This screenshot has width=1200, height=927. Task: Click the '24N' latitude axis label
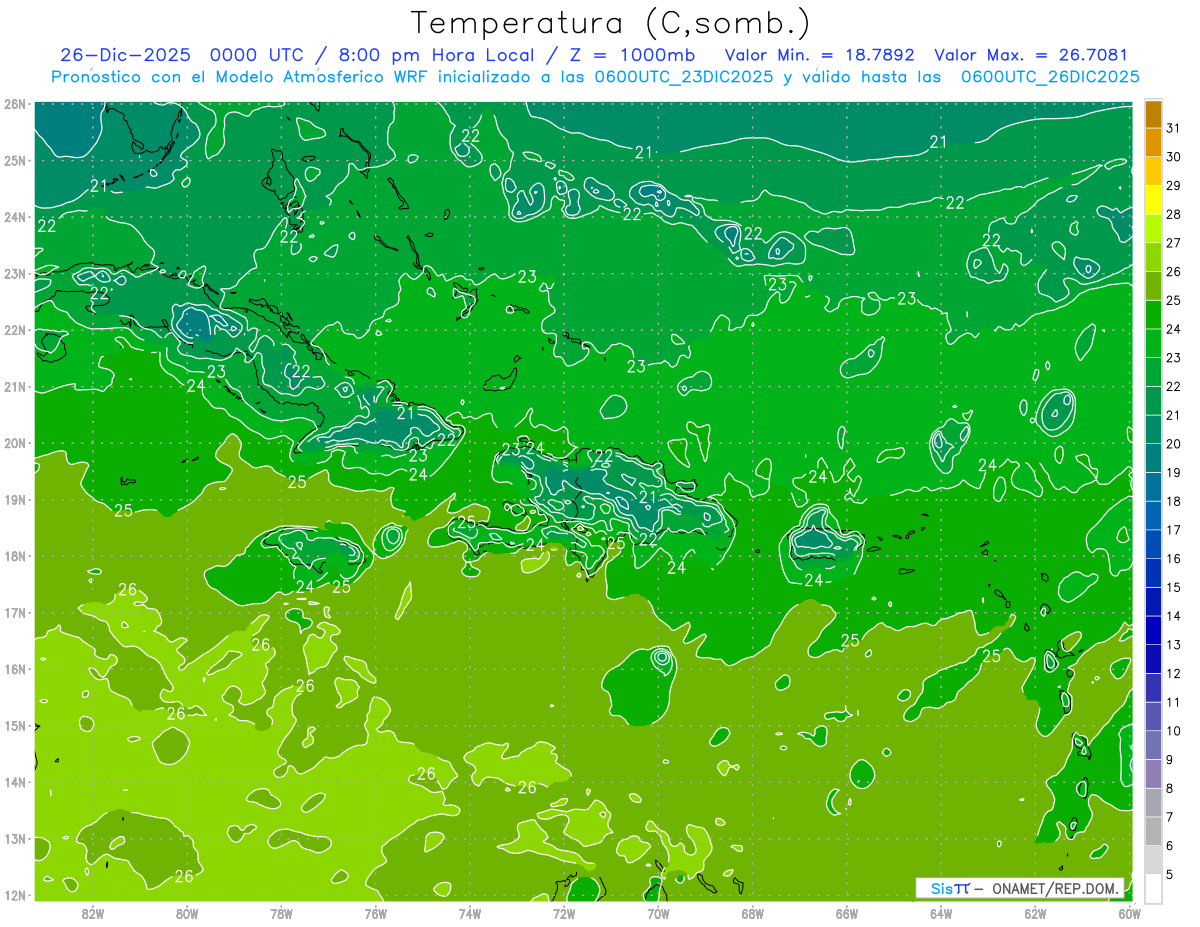pos(15,217)
